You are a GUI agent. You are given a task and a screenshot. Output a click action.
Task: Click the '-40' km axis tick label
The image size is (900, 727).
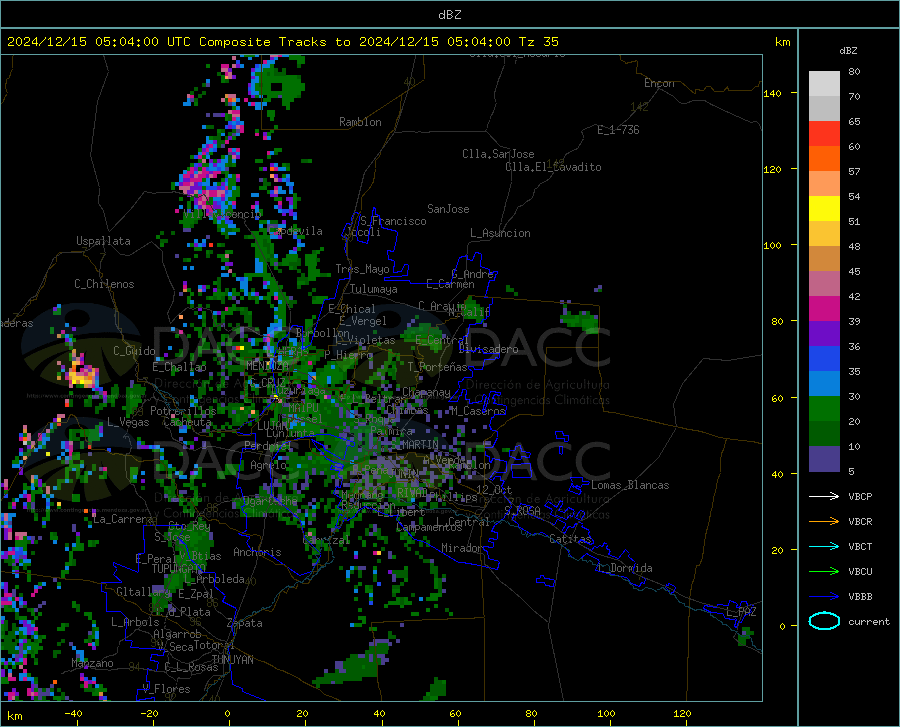tap(73, 713)
